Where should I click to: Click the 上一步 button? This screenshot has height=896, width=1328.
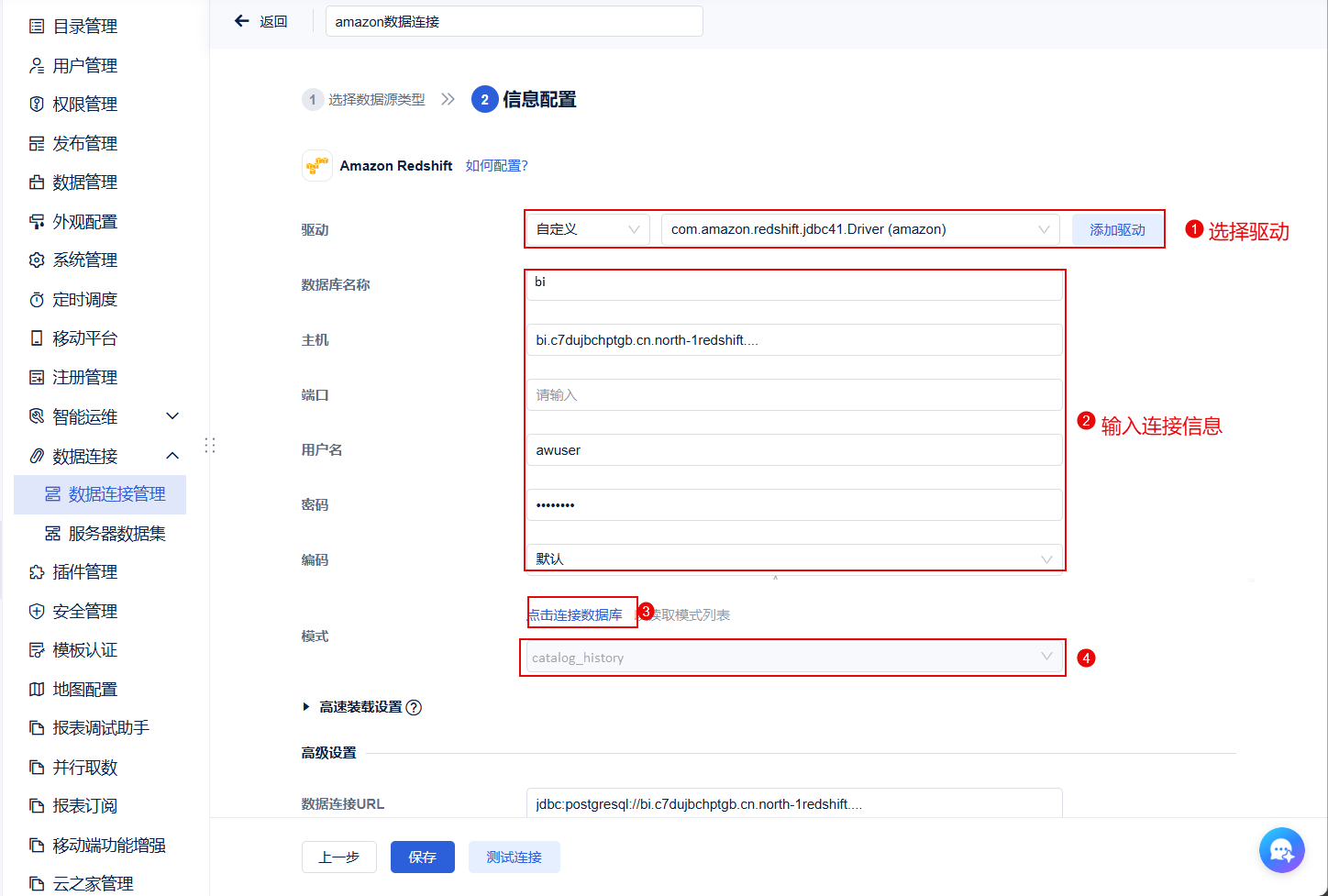pyautogui.click(x=339, y=857)
